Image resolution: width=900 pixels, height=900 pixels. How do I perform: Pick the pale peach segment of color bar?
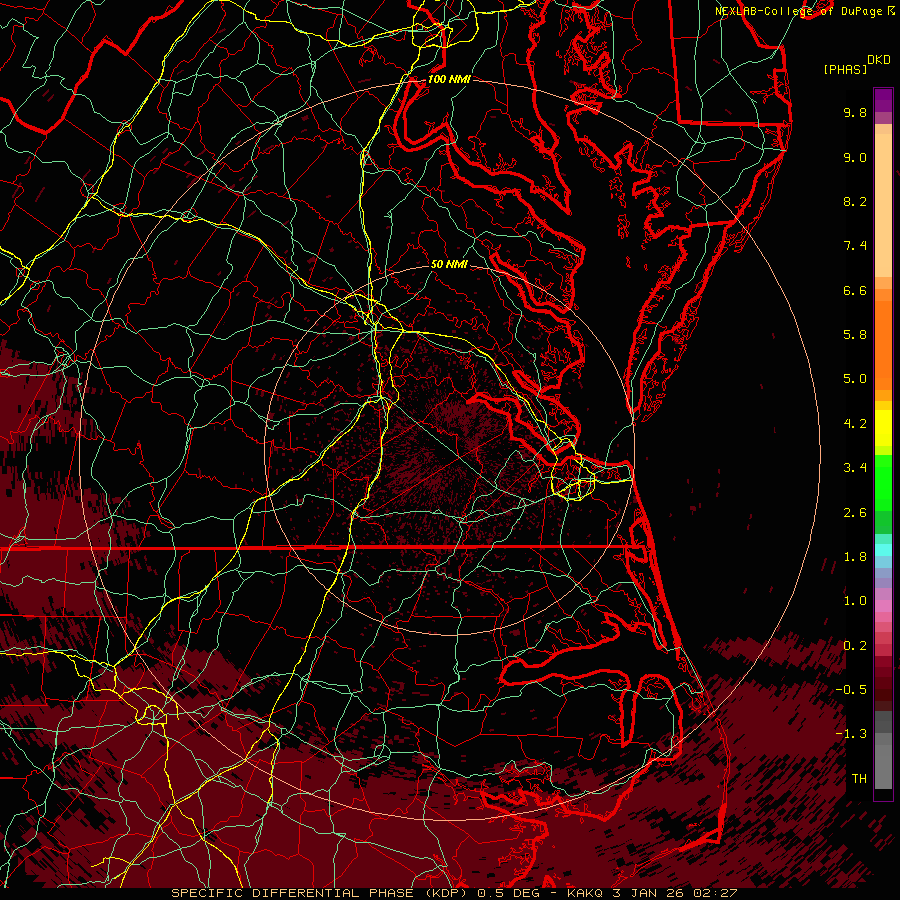point(883,205)
